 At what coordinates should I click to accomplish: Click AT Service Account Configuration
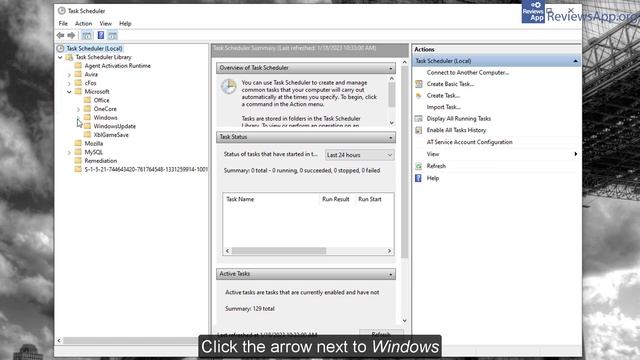pyautogui.click(x=469, y=142)
